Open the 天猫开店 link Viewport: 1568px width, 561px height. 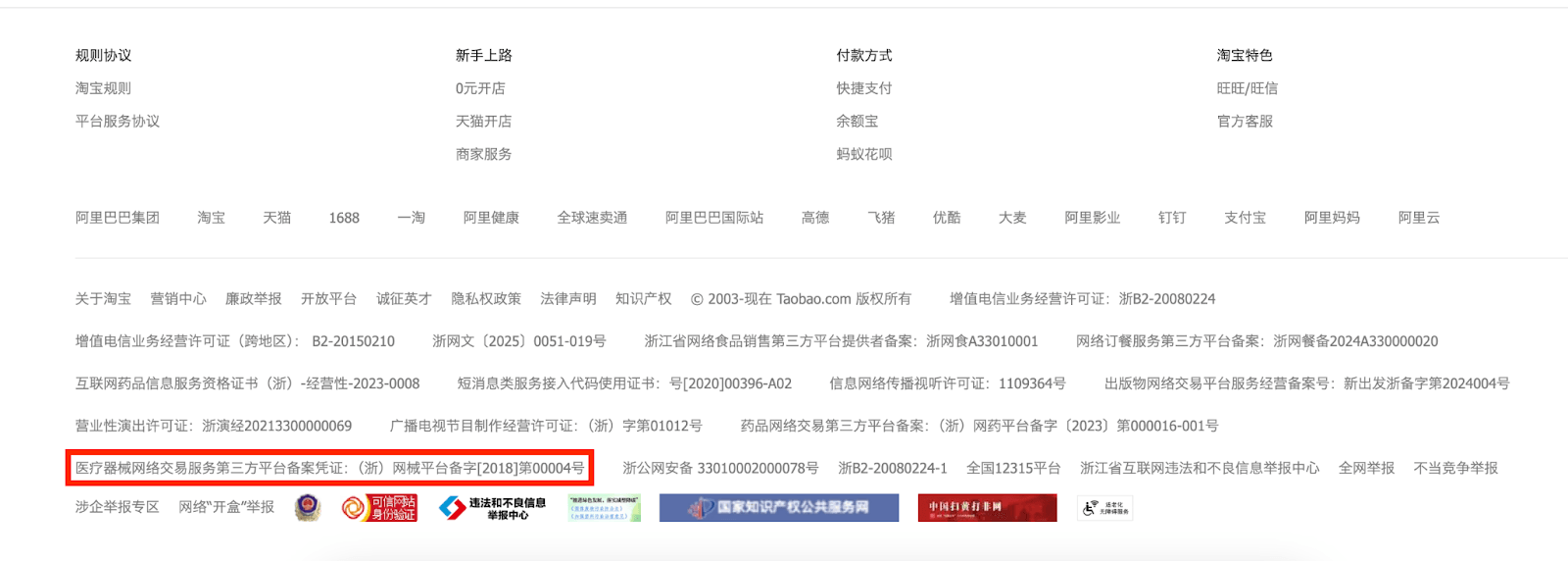483,122
